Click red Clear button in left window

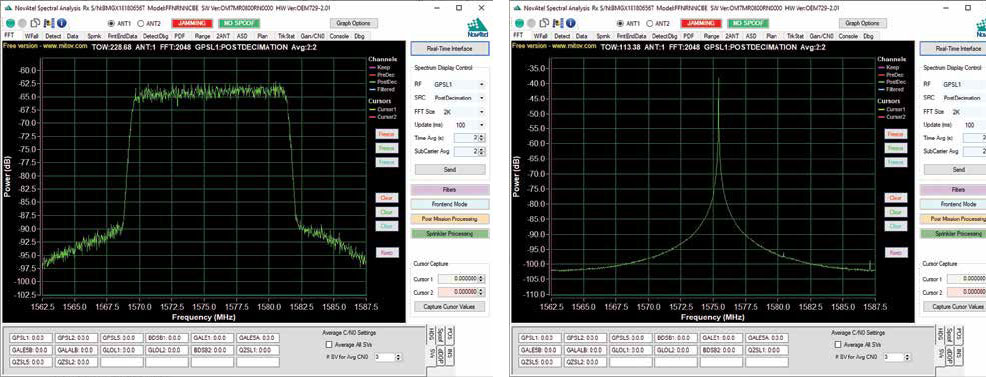coord(387,197)
